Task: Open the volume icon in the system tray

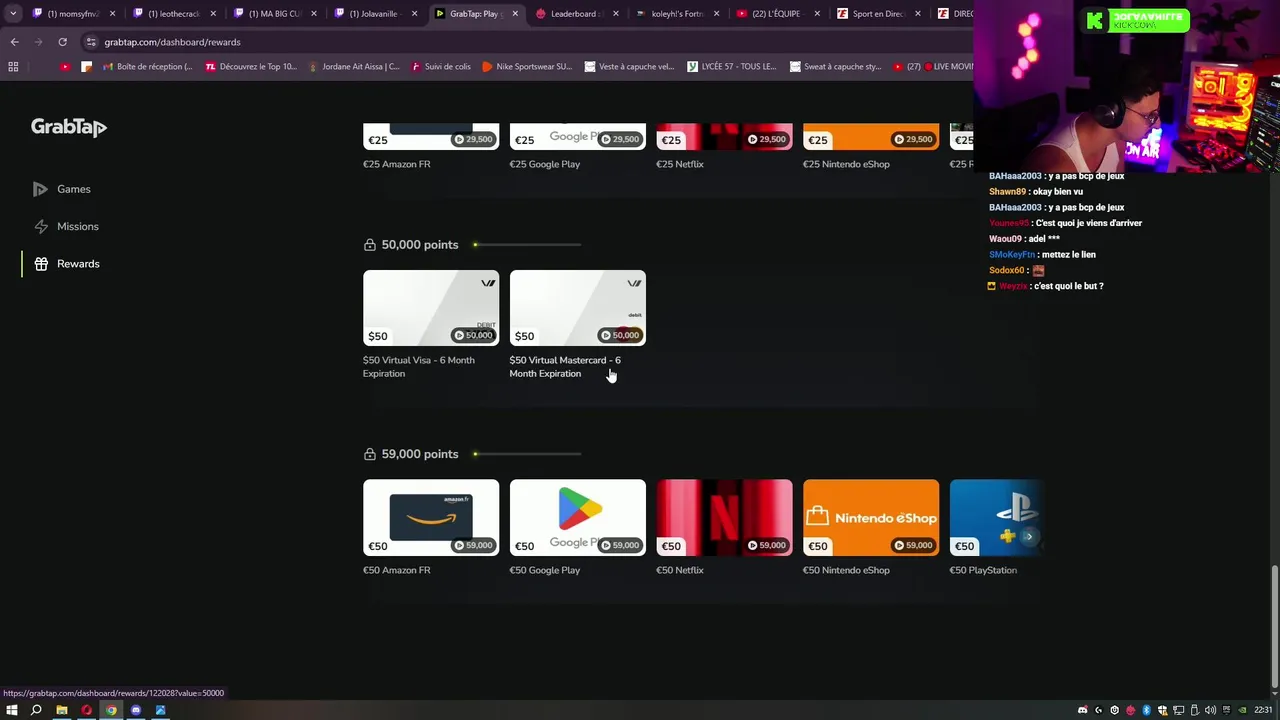Action: coord(1211,710)
